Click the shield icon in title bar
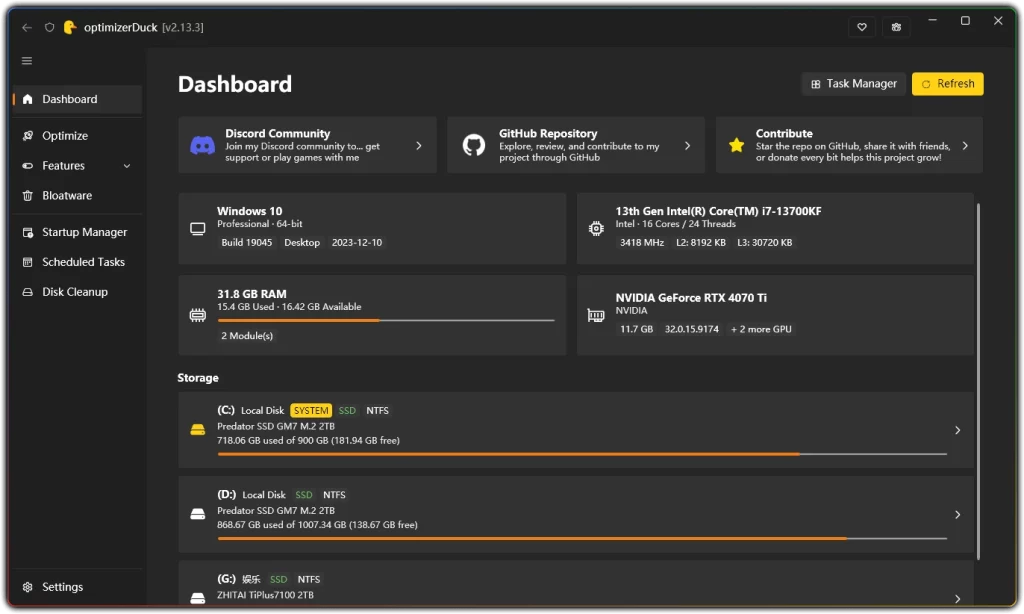The image size is (1024, 614). 49,27
